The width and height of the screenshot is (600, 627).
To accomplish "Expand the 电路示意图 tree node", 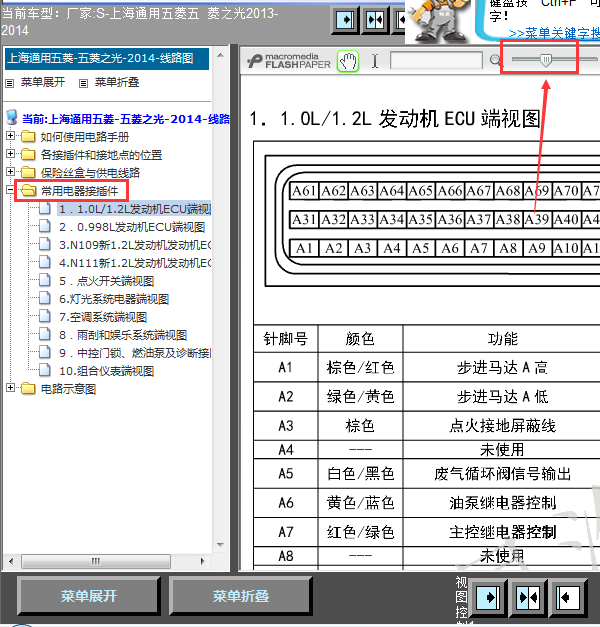I will click(x=11, y=387).
